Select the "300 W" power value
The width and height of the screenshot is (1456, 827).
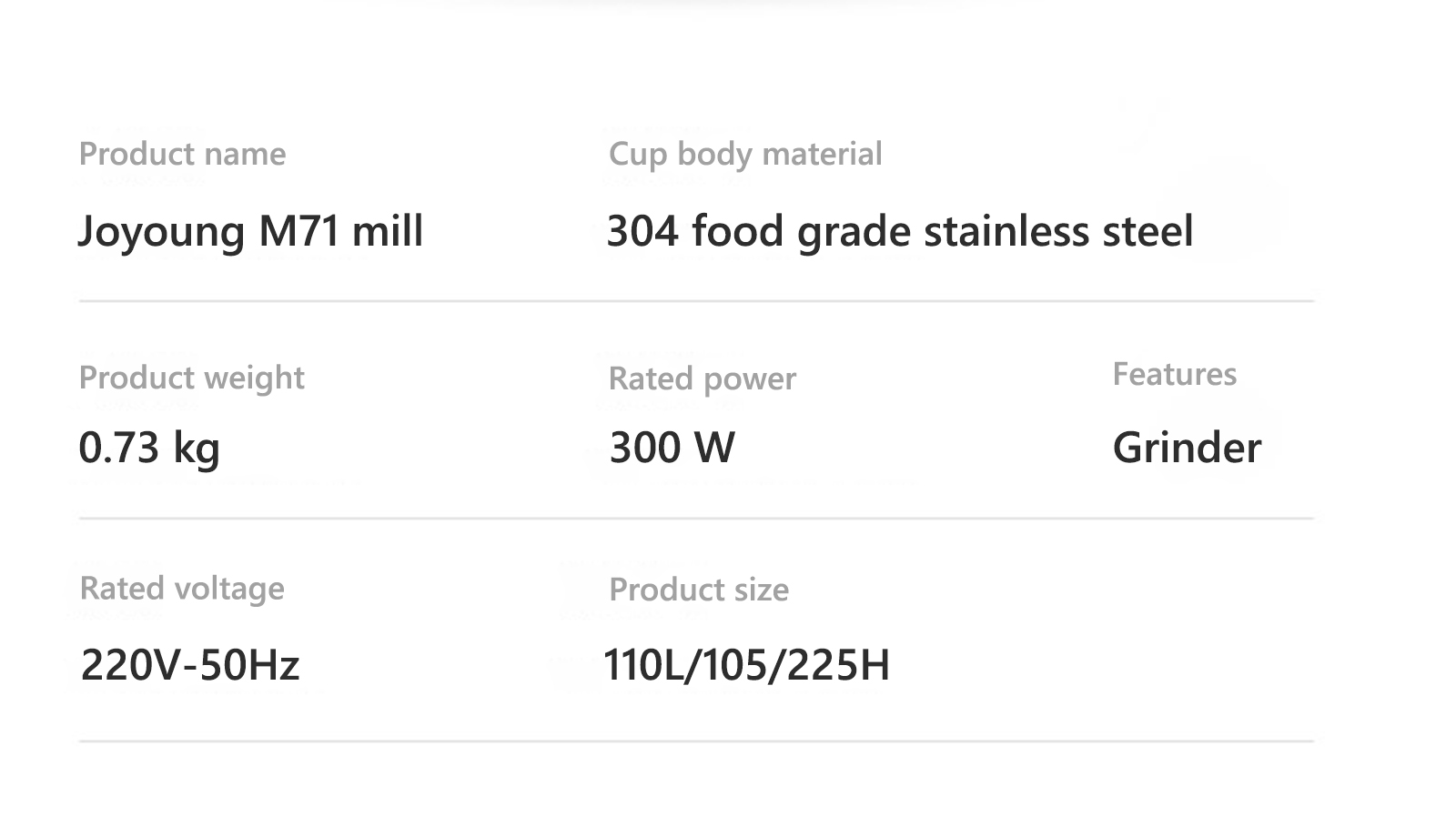(672, 448)
